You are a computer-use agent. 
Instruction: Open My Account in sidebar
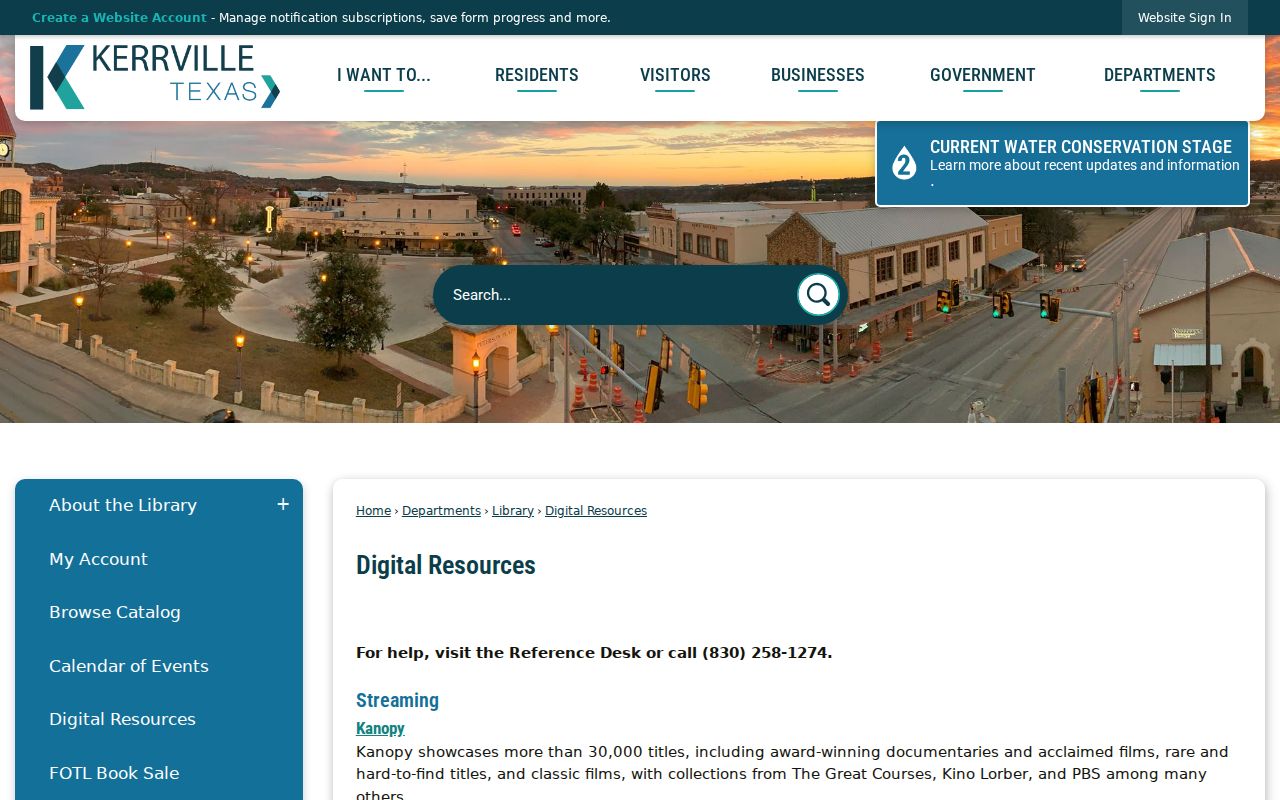tap(98, 559)
